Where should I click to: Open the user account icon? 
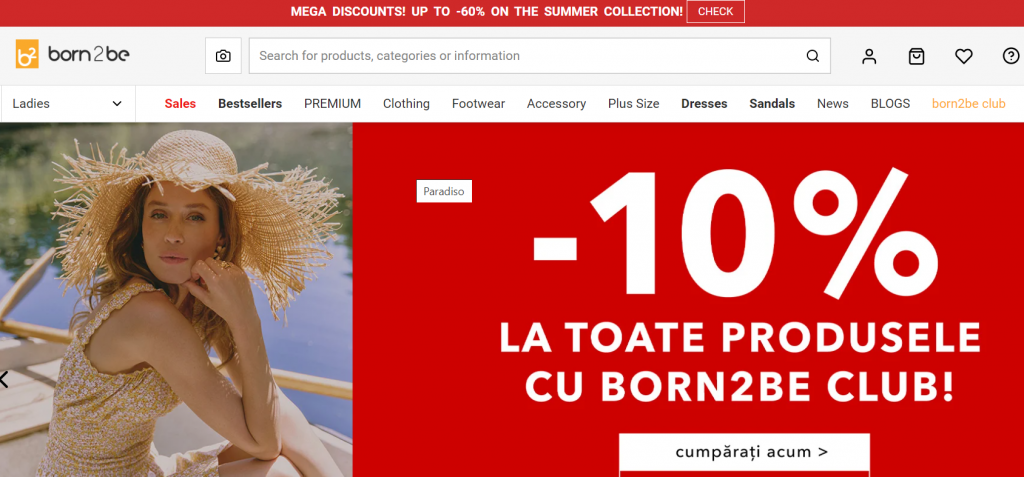point(869,56)
